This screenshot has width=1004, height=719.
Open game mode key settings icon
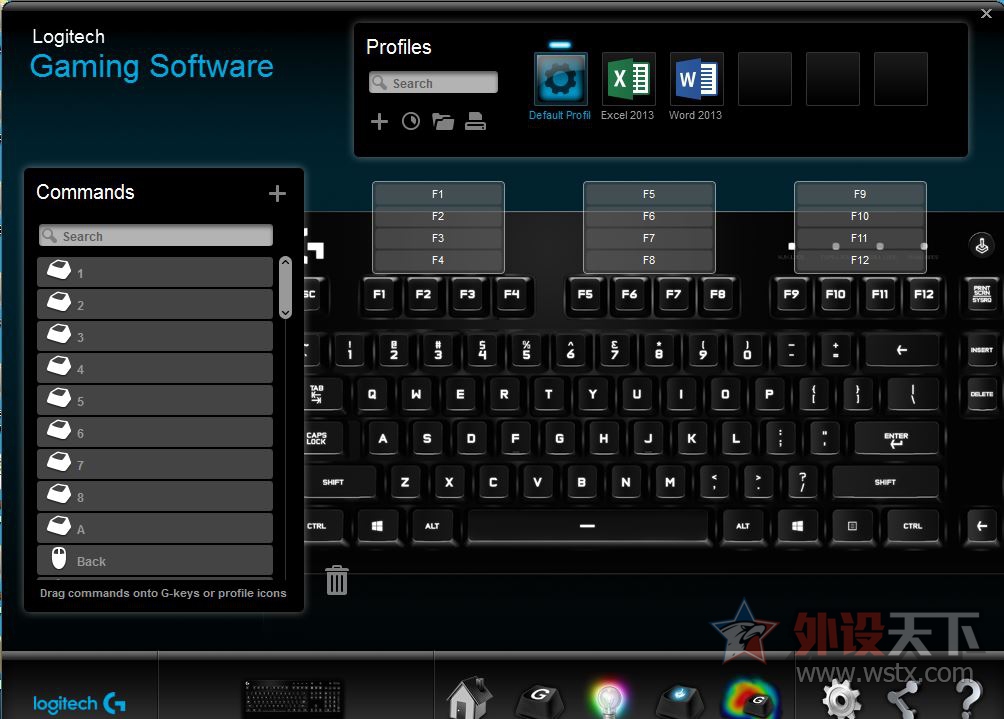pyautogui.click(x=679, y=700)
